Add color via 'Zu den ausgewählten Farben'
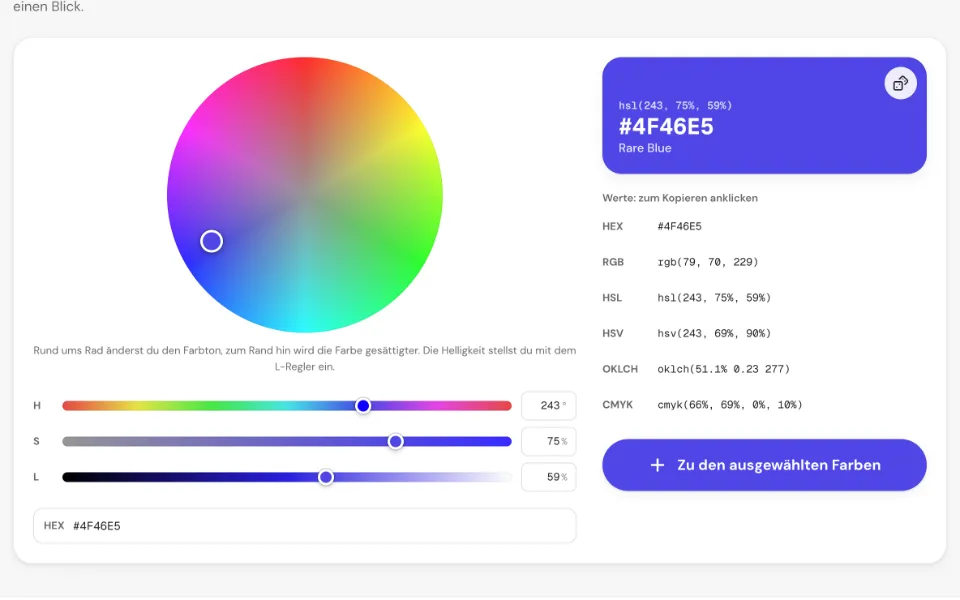 [x=764, y=465]
